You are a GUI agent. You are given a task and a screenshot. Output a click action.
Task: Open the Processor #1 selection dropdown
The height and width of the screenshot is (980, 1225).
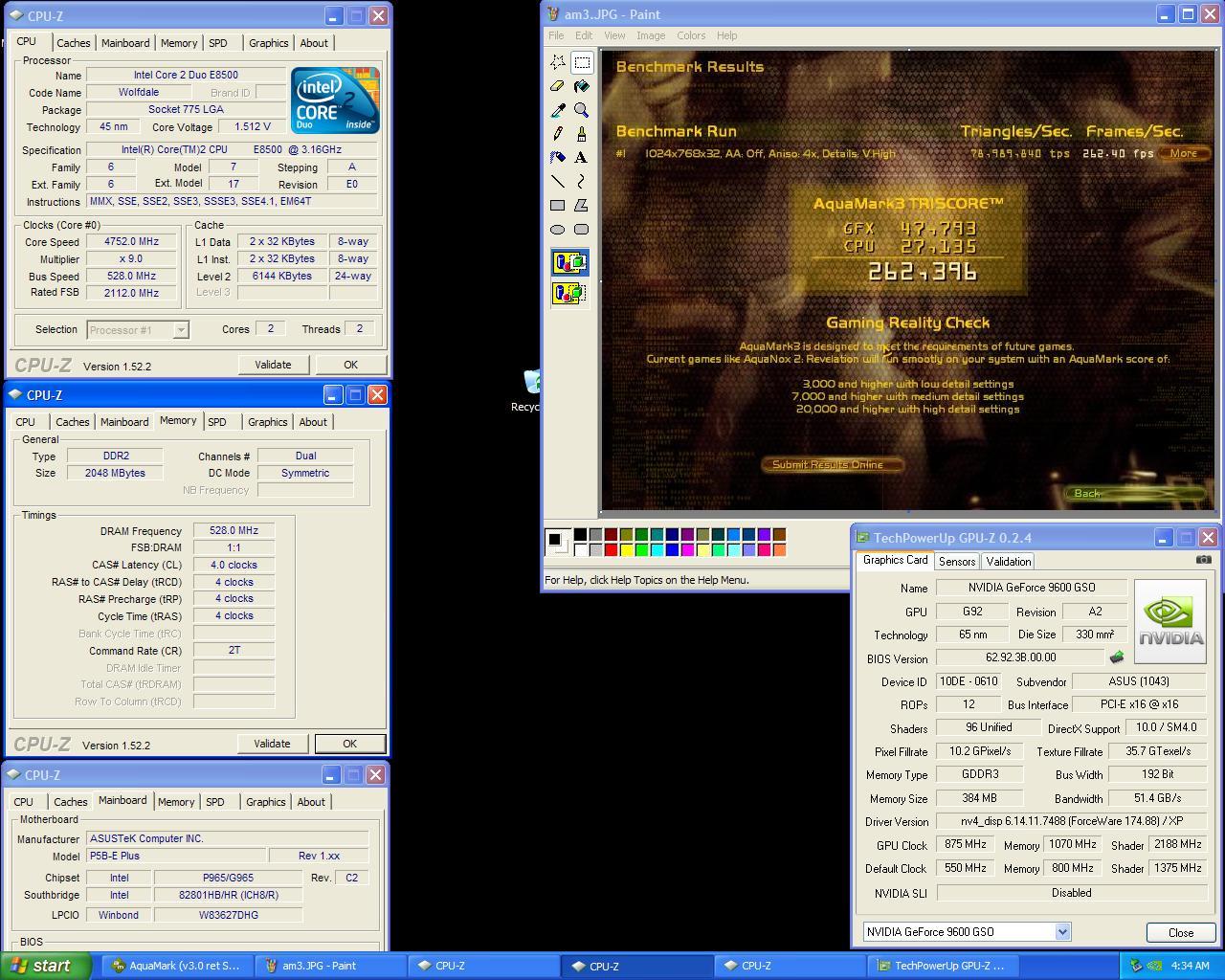(181, 330)
